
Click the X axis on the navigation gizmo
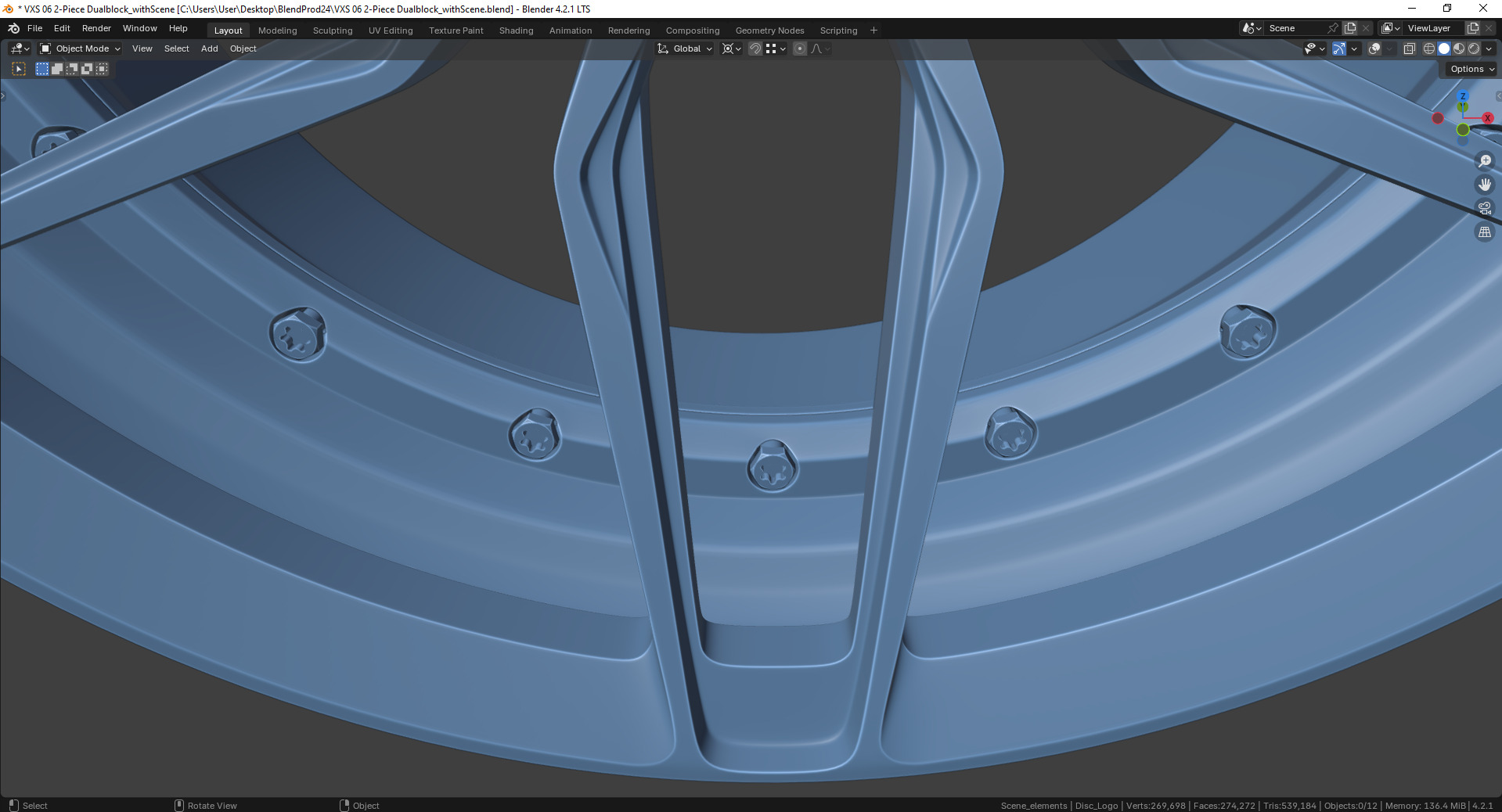coord(1487,118)
